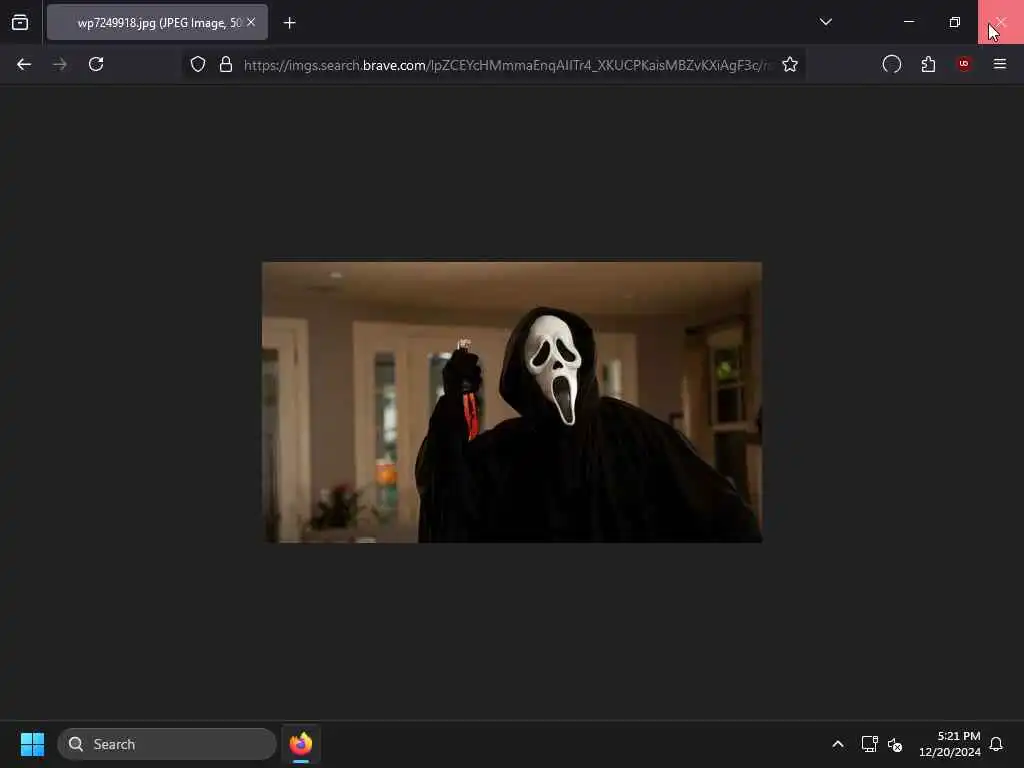
Task: Open clock showing 5:21 PM
Action: [950, 744]
